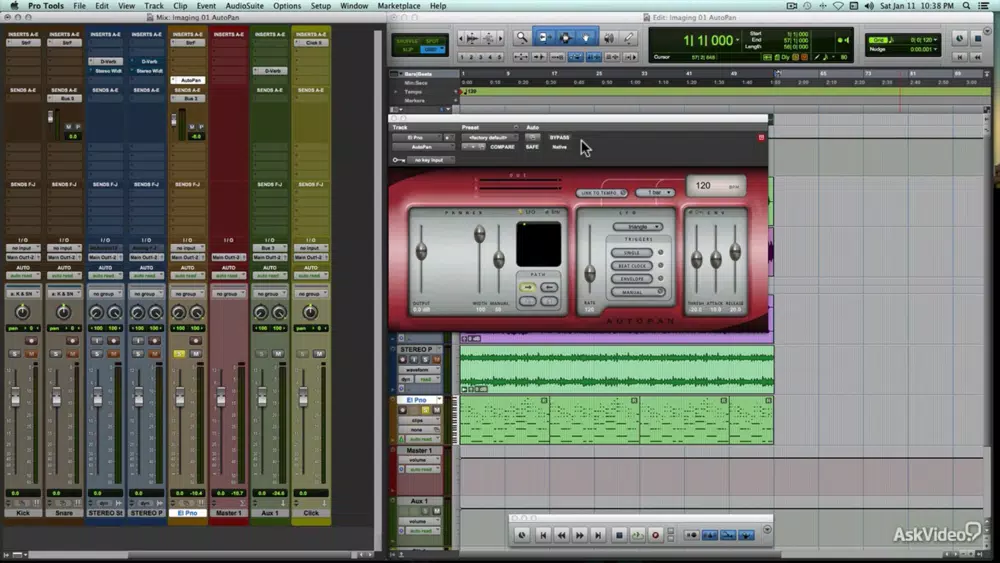Click the record button in transport window
This screenshot has height=563, width=1000.
(x=655, y=536)
